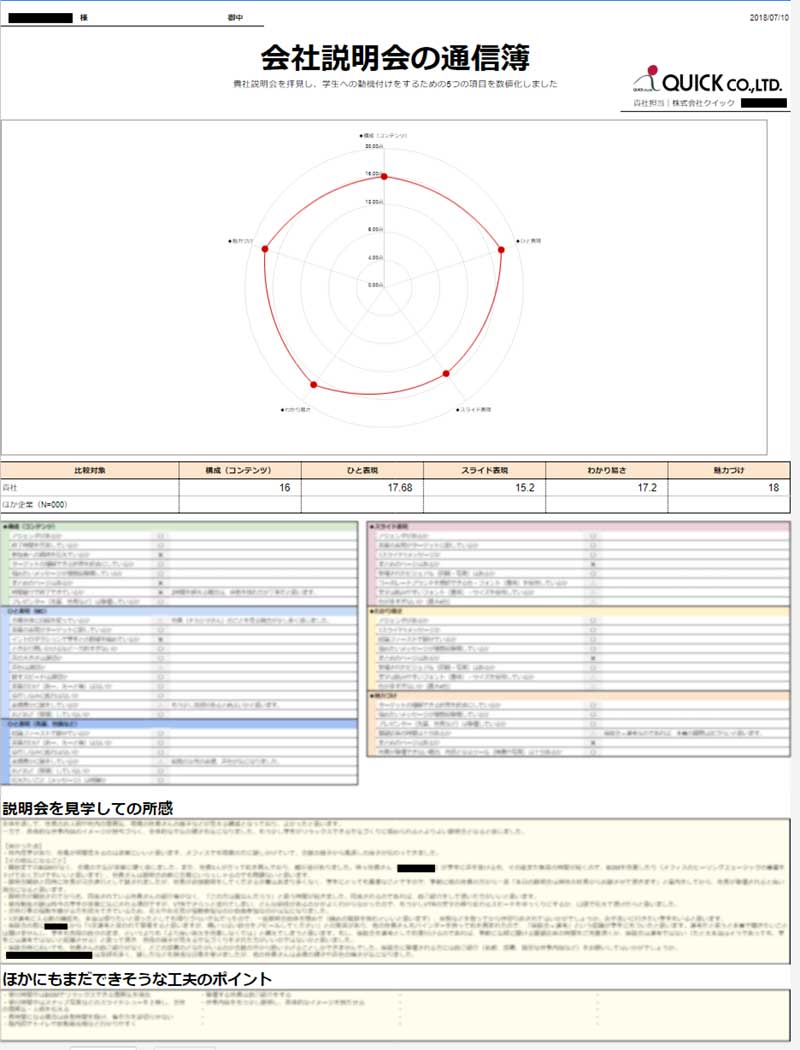Click the radar data point near ひと表現 label
The image size is (800, 1050).
click(501, 250)
